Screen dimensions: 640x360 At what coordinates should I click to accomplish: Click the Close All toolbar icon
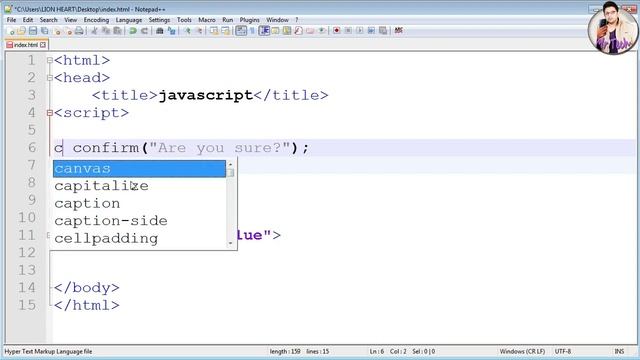click(68, 31)
